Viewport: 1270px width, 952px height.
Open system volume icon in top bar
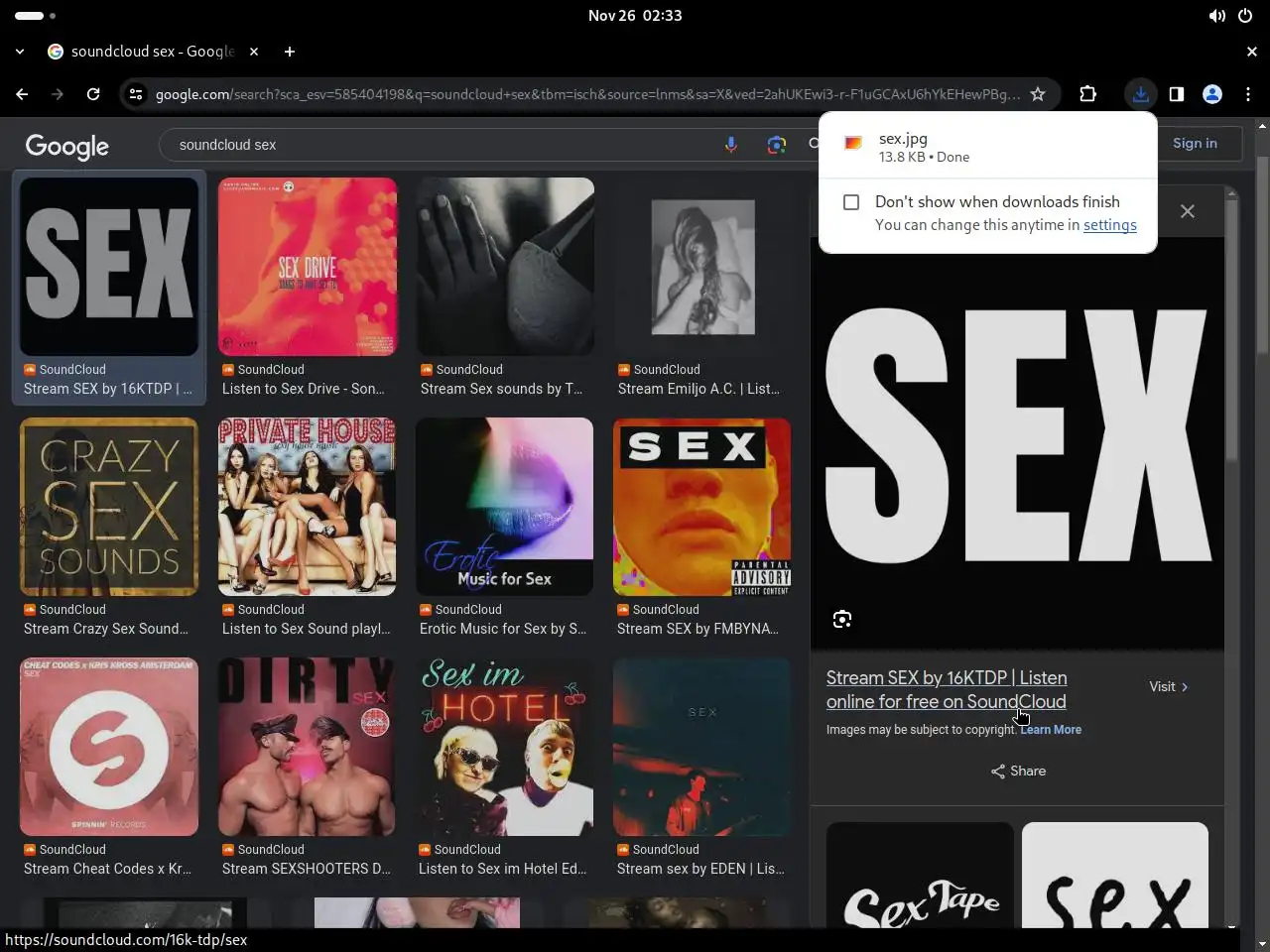(1216, 16)
